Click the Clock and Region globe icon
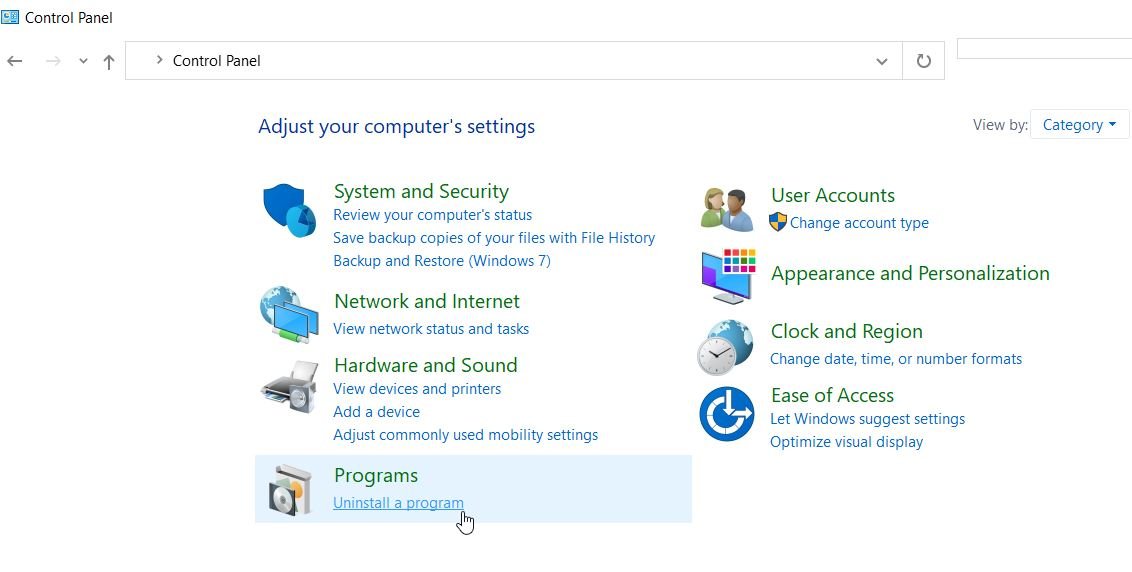 [x=726, y=347]
